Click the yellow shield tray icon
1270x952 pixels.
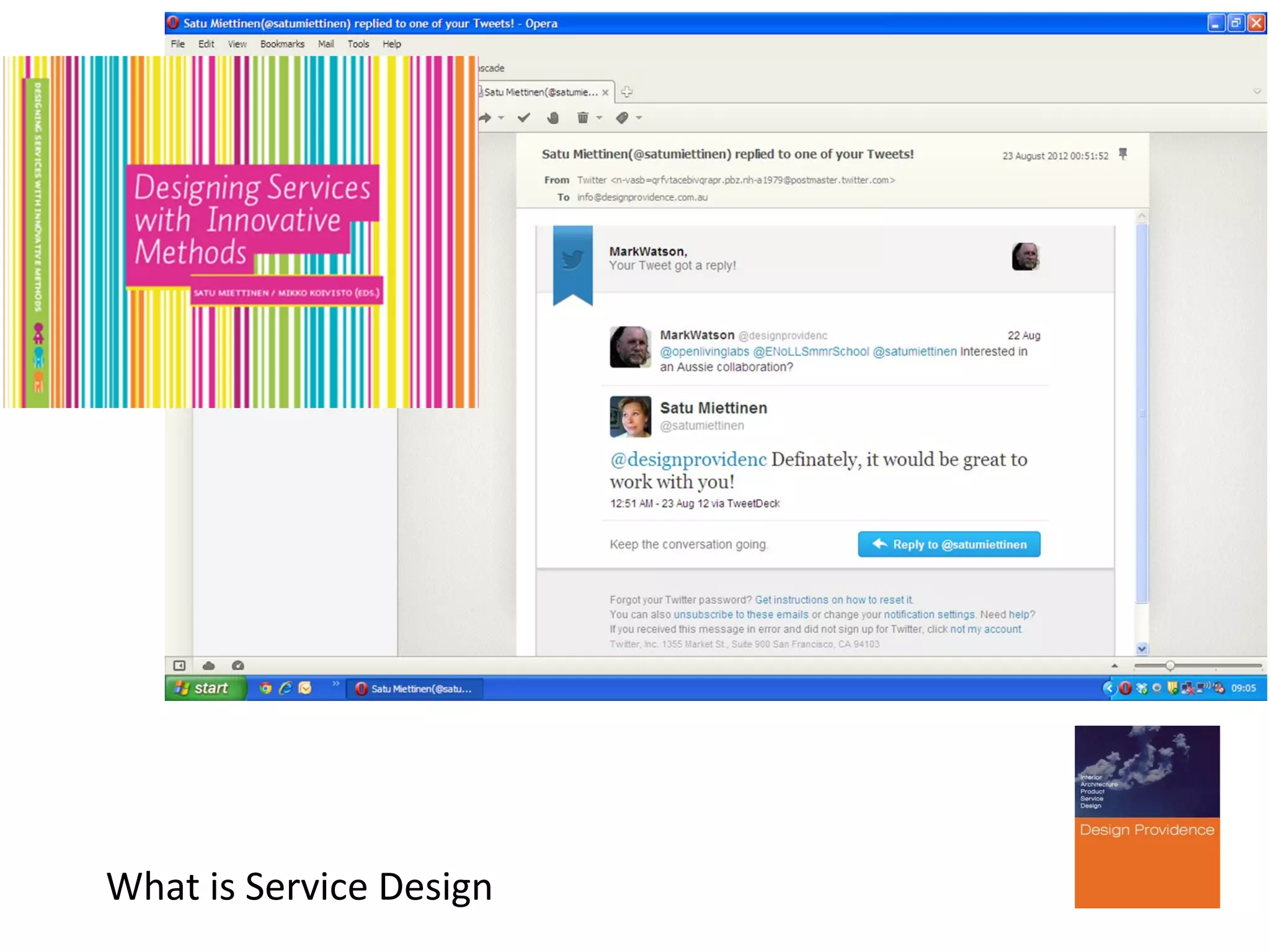[x=1172, y=688]
